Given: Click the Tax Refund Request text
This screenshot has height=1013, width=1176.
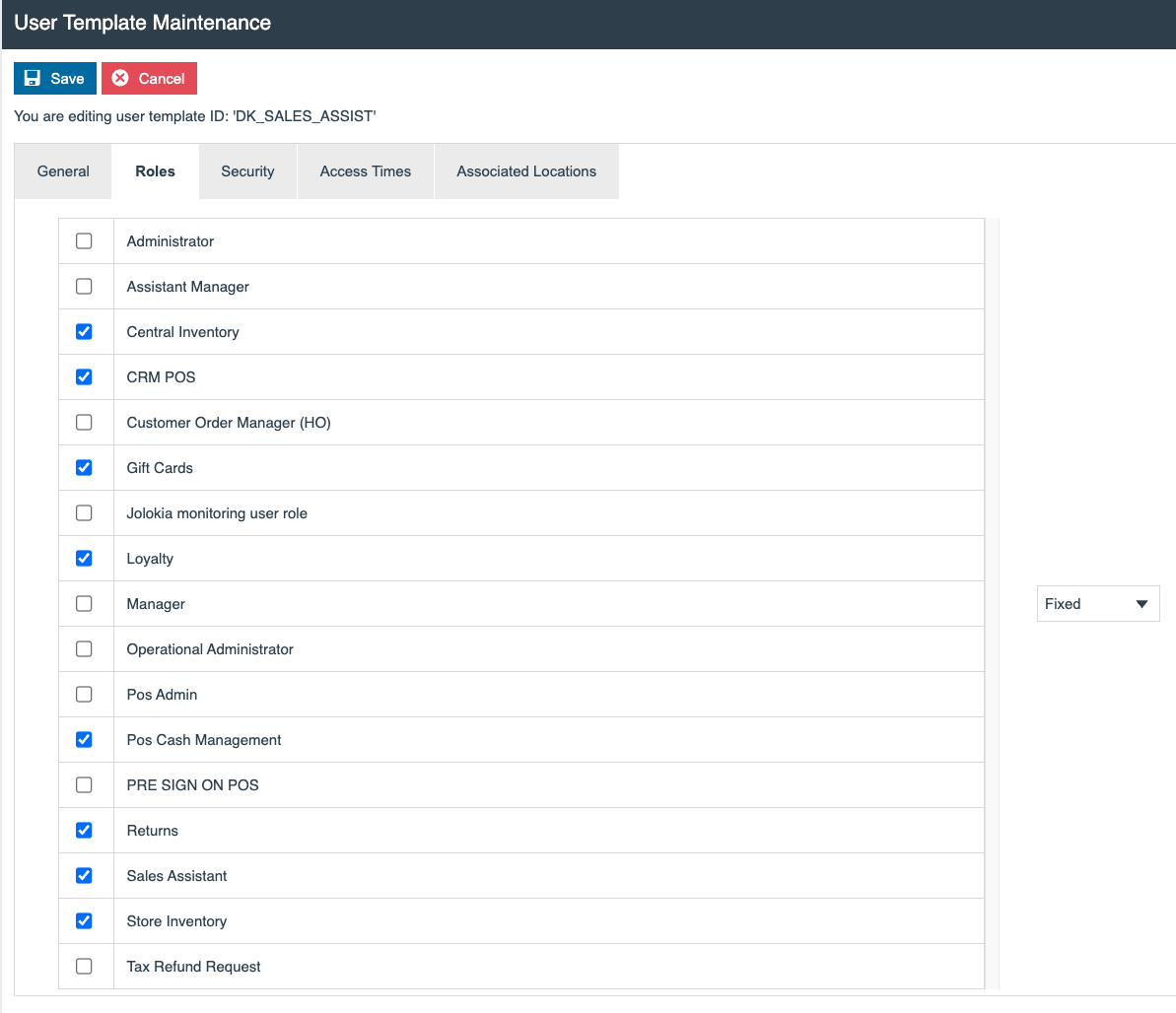Looking at the screenshot, I should click(x=193, y=967).
